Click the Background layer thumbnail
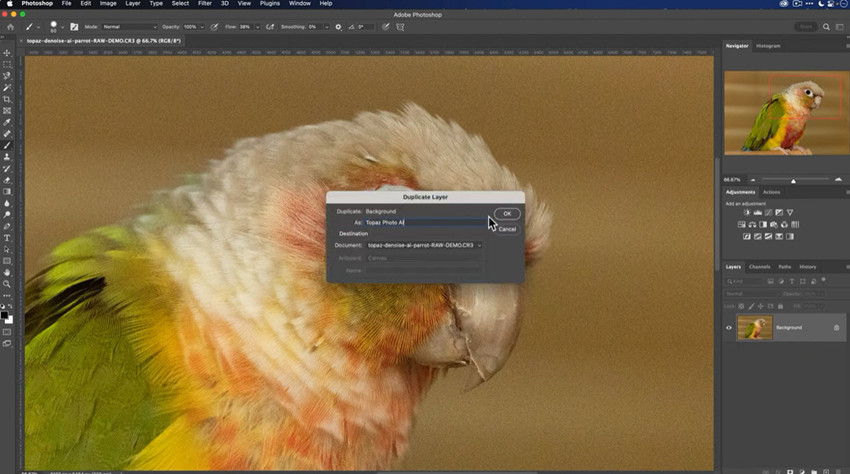This screenshot has width=850, height=474. 755,328
